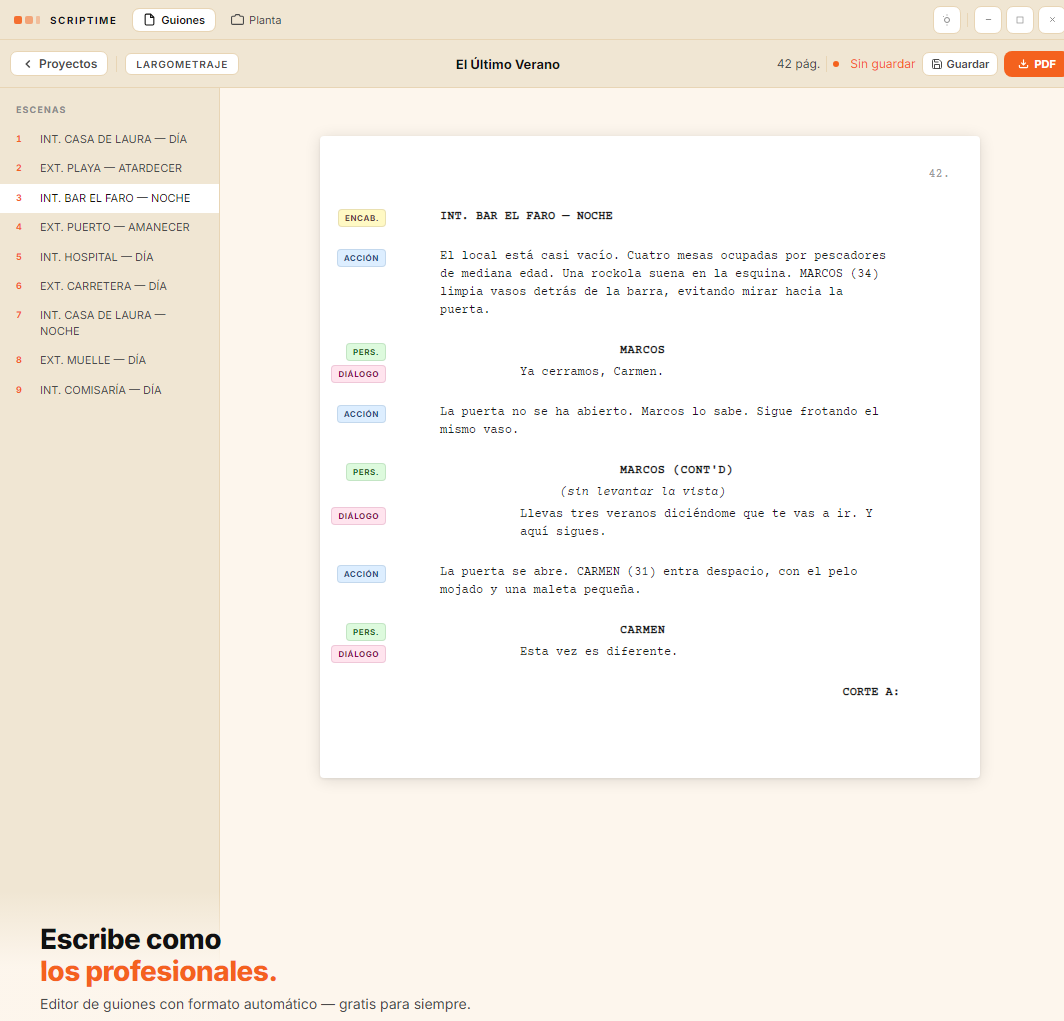Click the ACCIÓN tag beside 'El local está'

[x=361, y=258]
